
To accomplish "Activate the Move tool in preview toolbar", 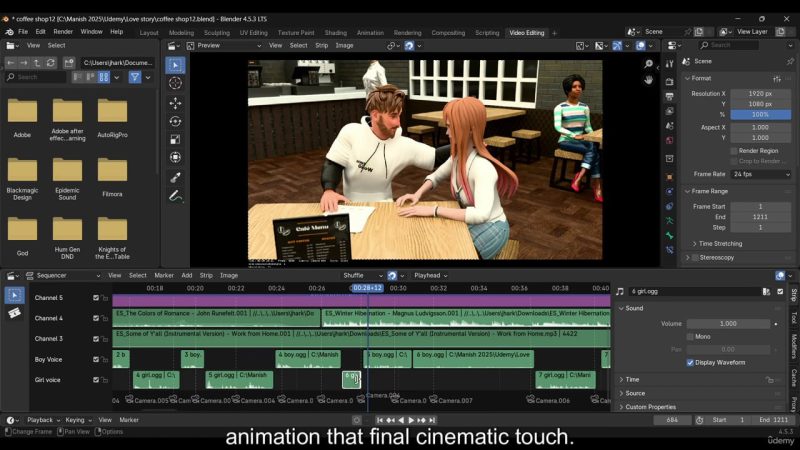I will (175, 102).
